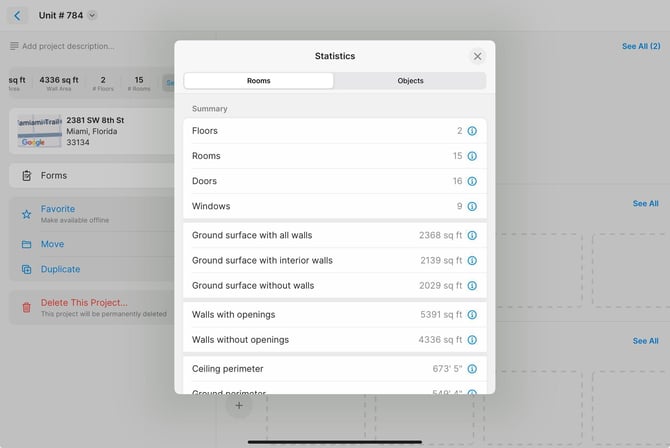
Task: Click the Move folder icon
Action: coord(26,244)
